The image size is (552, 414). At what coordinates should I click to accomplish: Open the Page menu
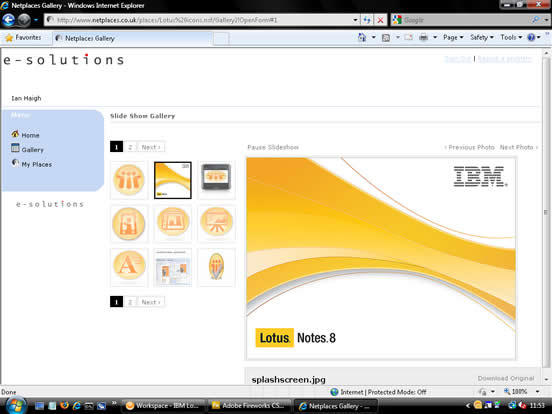click(x=453, y=37)
